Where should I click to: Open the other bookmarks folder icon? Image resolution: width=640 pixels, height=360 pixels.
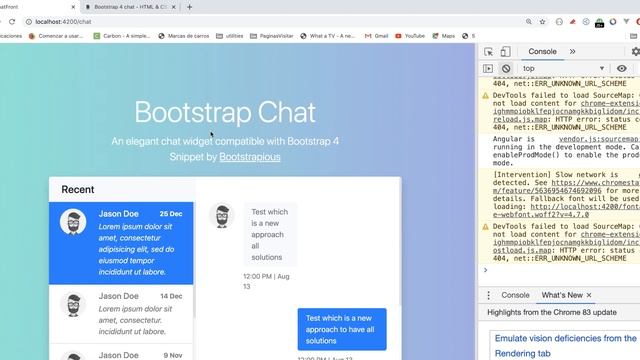(x=633, y=36)
